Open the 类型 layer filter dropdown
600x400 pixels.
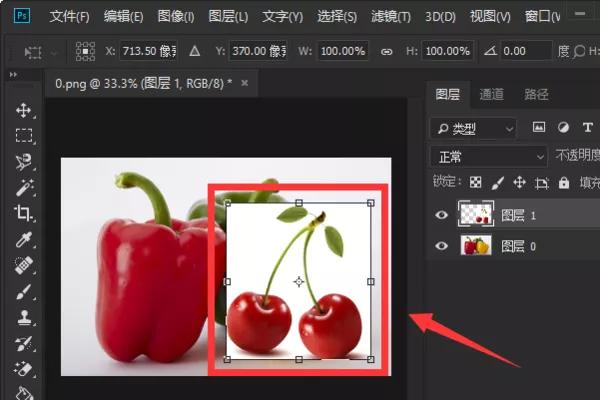[x=473, y=129]
